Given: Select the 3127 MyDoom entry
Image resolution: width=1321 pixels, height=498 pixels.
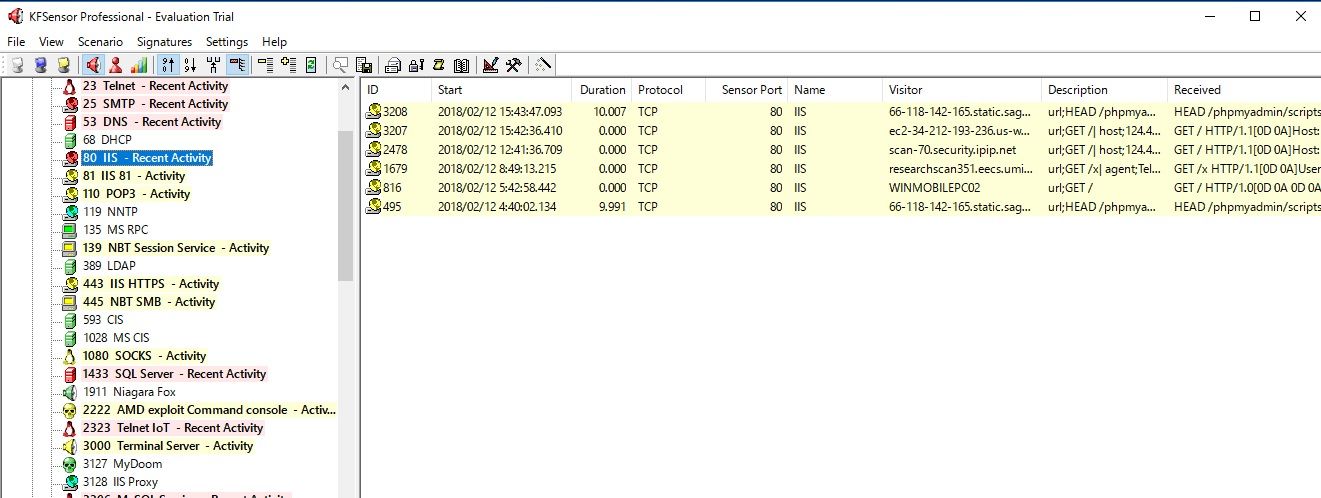Looking at the screenshot, I should [122, 464].
